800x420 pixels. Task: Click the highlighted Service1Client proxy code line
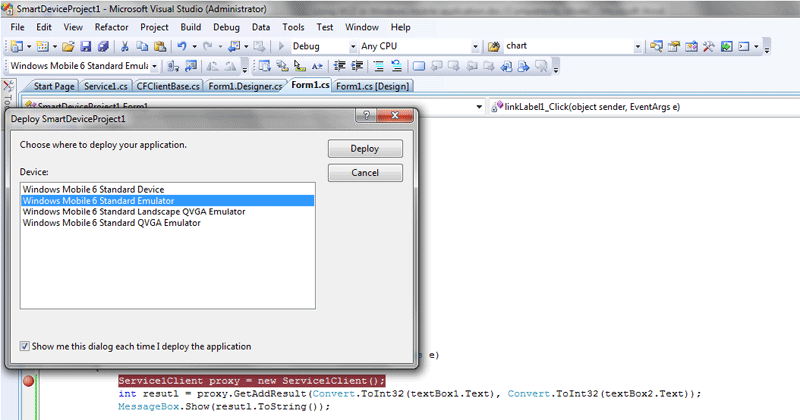(252, 381)
